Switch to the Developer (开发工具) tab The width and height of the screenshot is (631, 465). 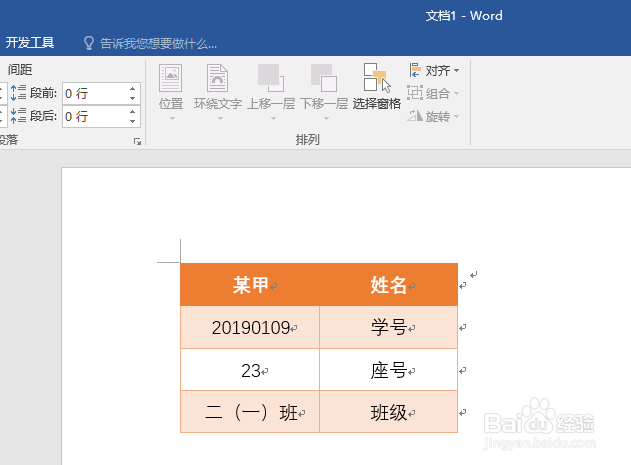coord(30,43)
